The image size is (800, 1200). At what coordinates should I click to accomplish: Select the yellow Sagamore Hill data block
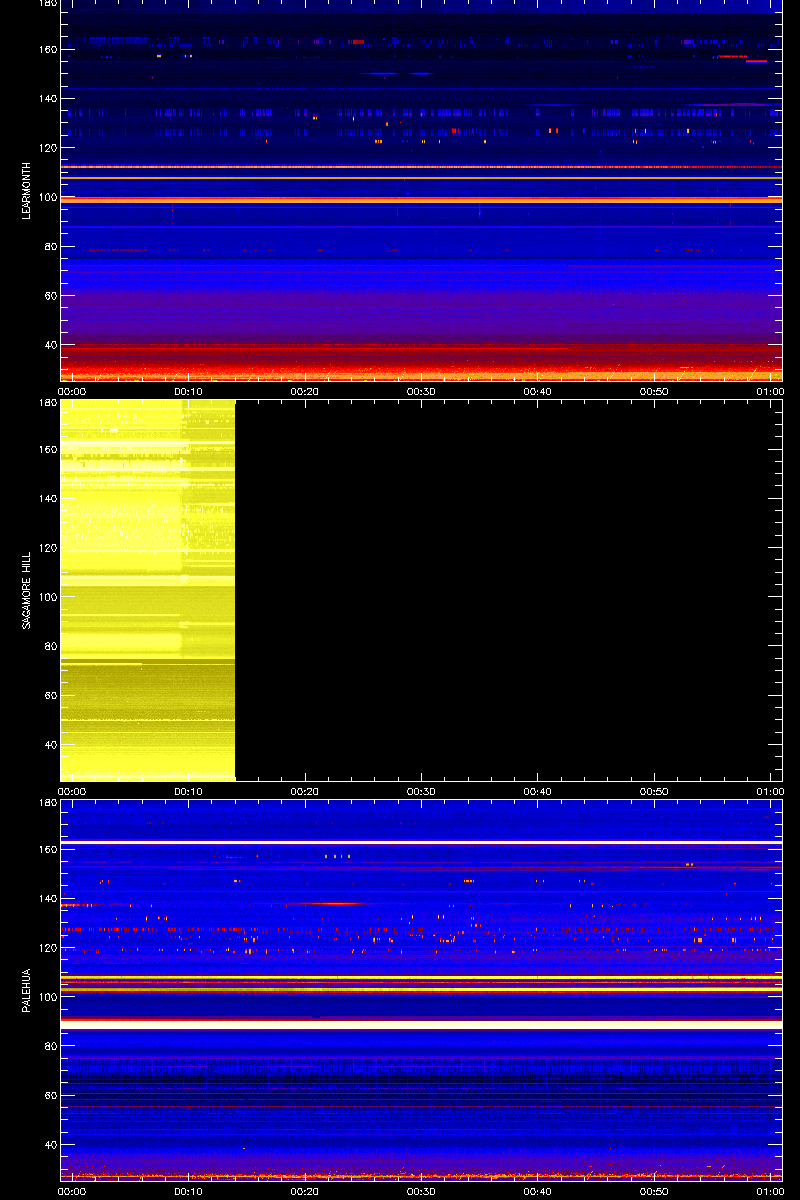(148, 590)
